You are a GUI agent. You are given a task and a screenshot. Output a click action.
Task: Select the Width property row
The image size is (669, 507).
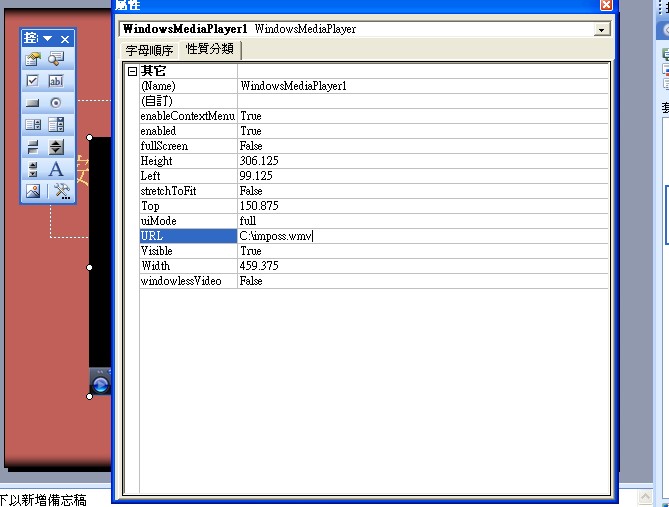(x=374, y=266)
